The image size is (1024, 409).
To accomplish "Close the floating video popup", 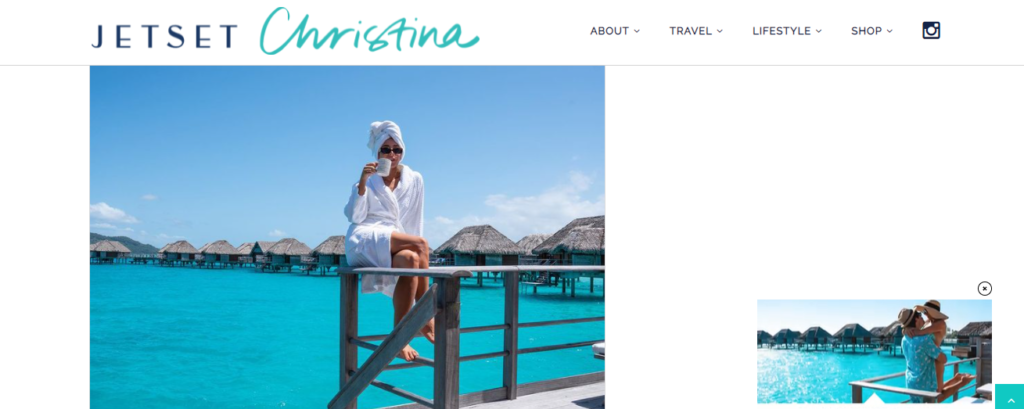I will click(984, 288).
